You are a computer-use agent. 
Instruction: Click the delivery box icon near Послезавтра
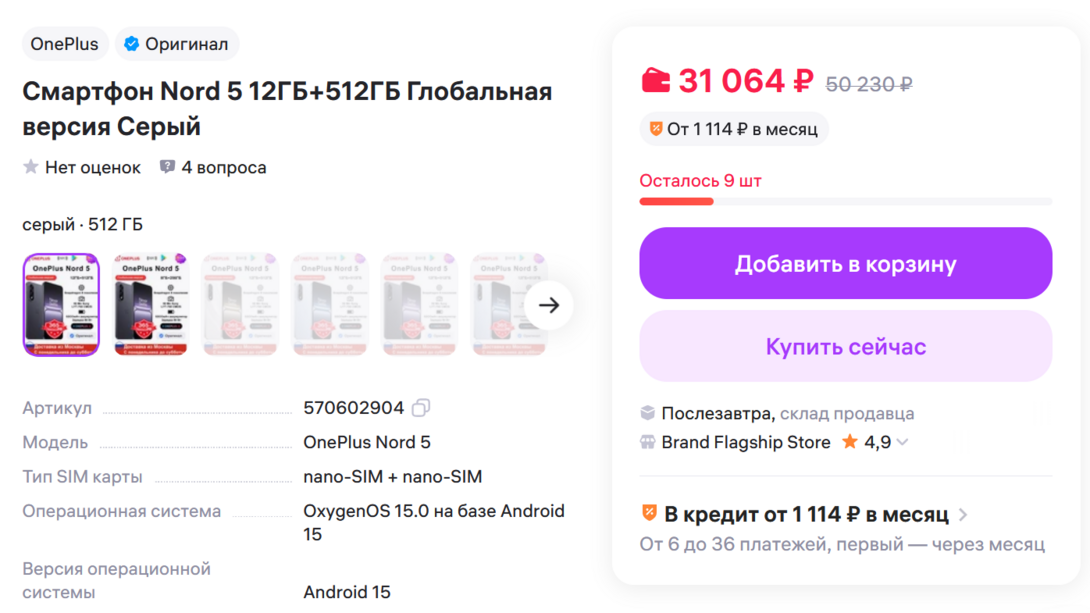[x=648, y=413]
